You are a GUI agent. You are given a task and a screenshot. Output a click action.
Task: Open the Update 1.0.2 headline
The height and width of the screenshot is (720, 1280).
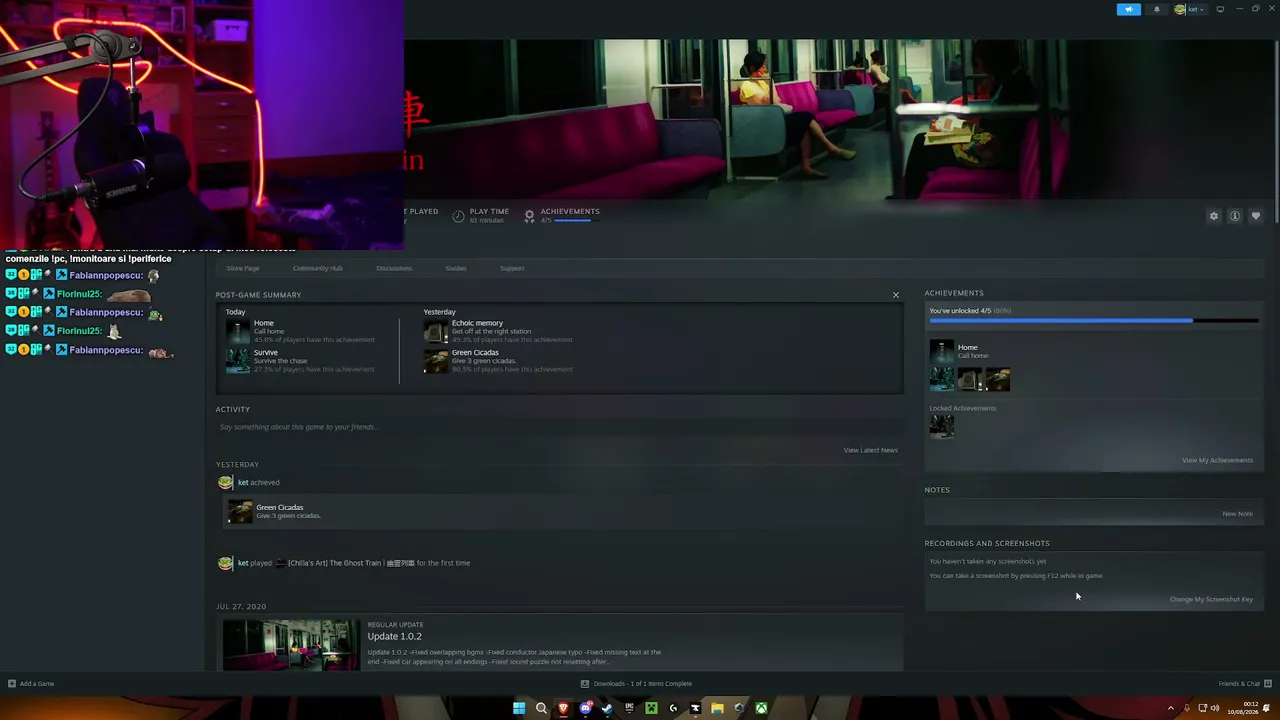point(394,636)
